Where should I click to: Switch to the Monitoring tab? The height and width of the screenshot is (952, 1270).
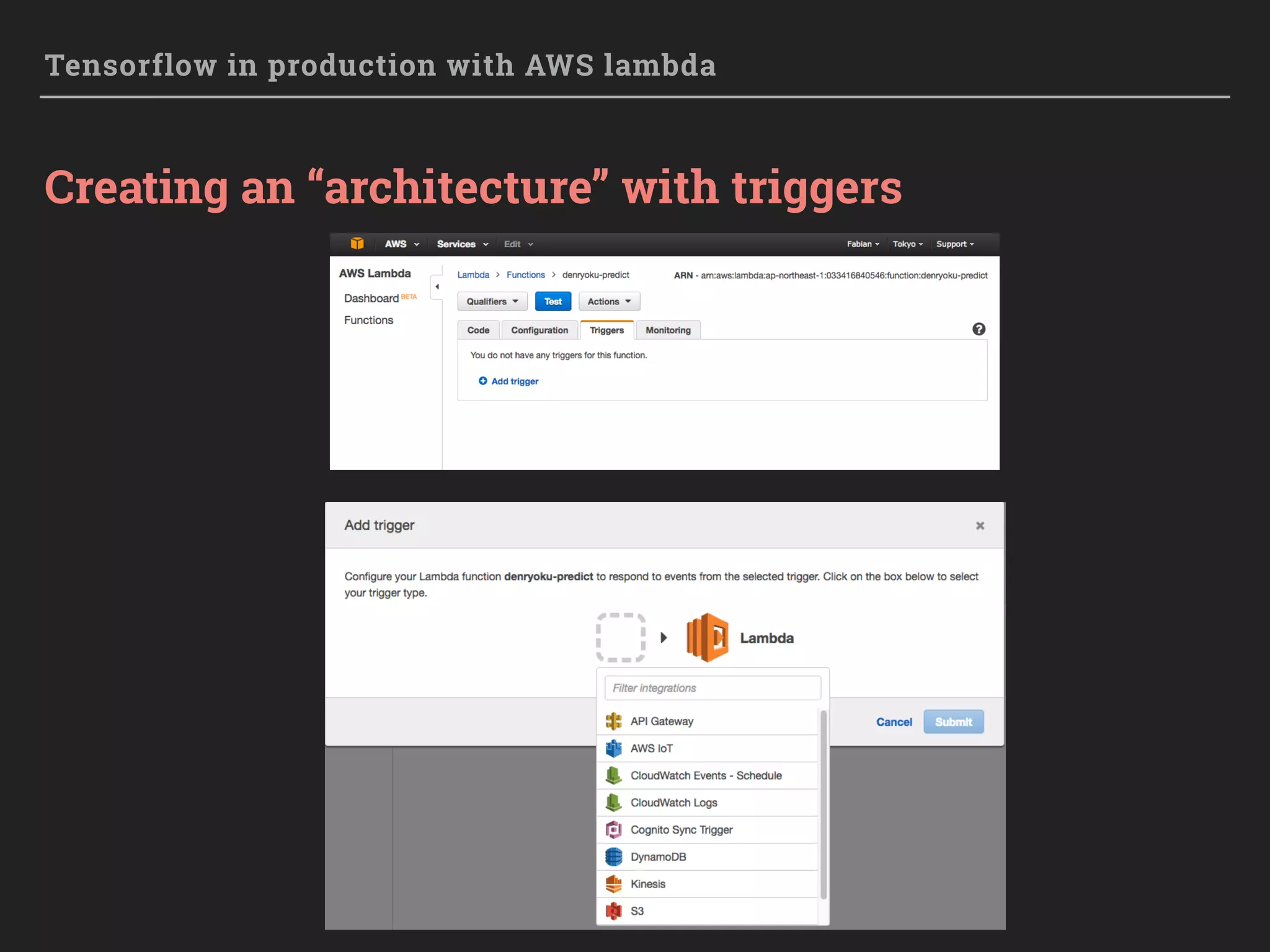668,330
